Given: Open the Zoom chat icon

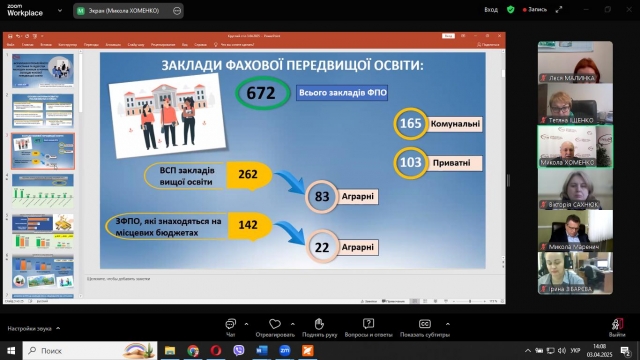Looking at the screenshot, I should pos(231,324).
